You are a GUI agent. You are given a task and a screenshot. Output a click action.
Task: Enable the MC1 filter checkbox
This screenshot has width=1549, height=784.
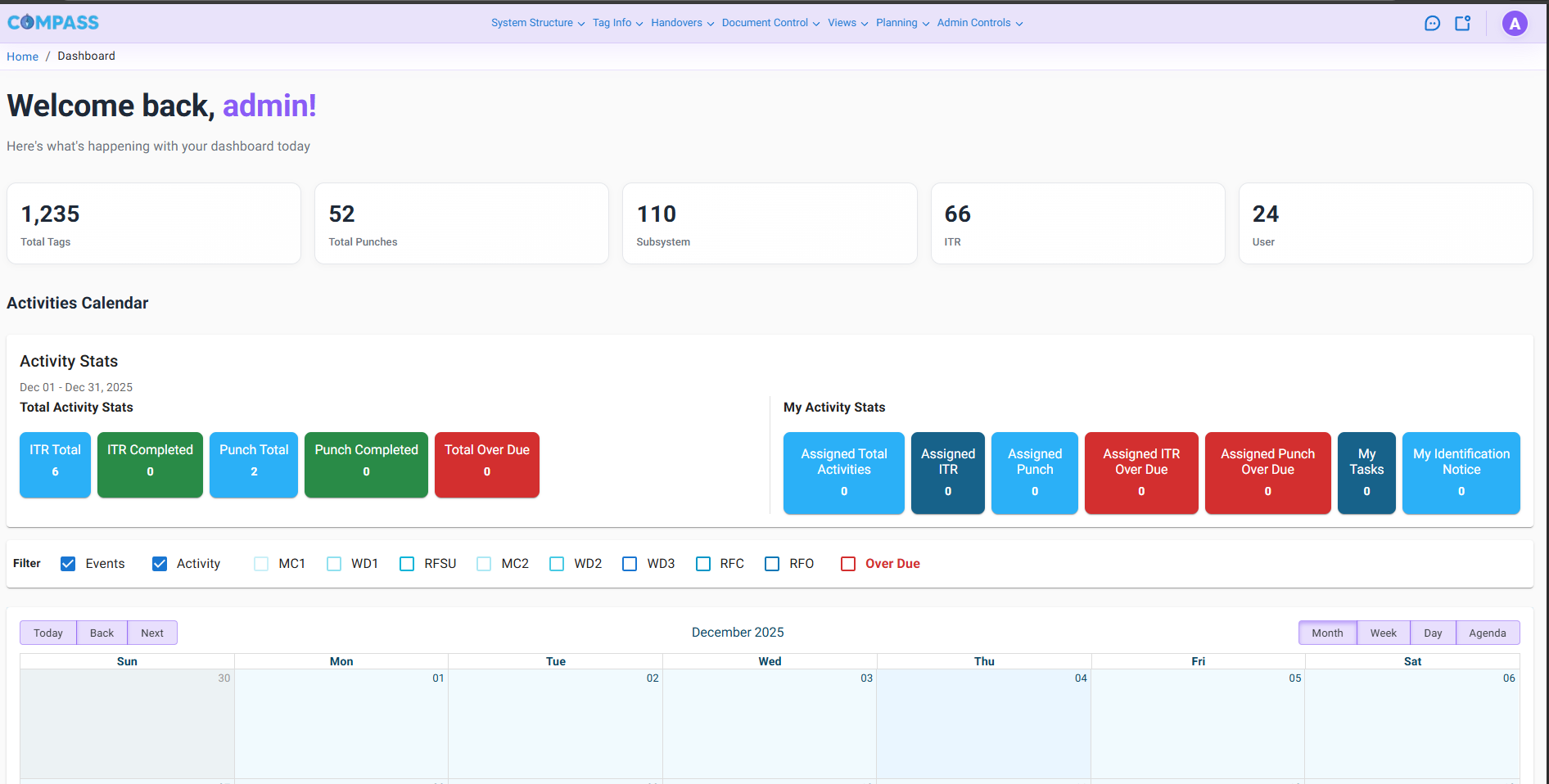(x=260, y=563)
